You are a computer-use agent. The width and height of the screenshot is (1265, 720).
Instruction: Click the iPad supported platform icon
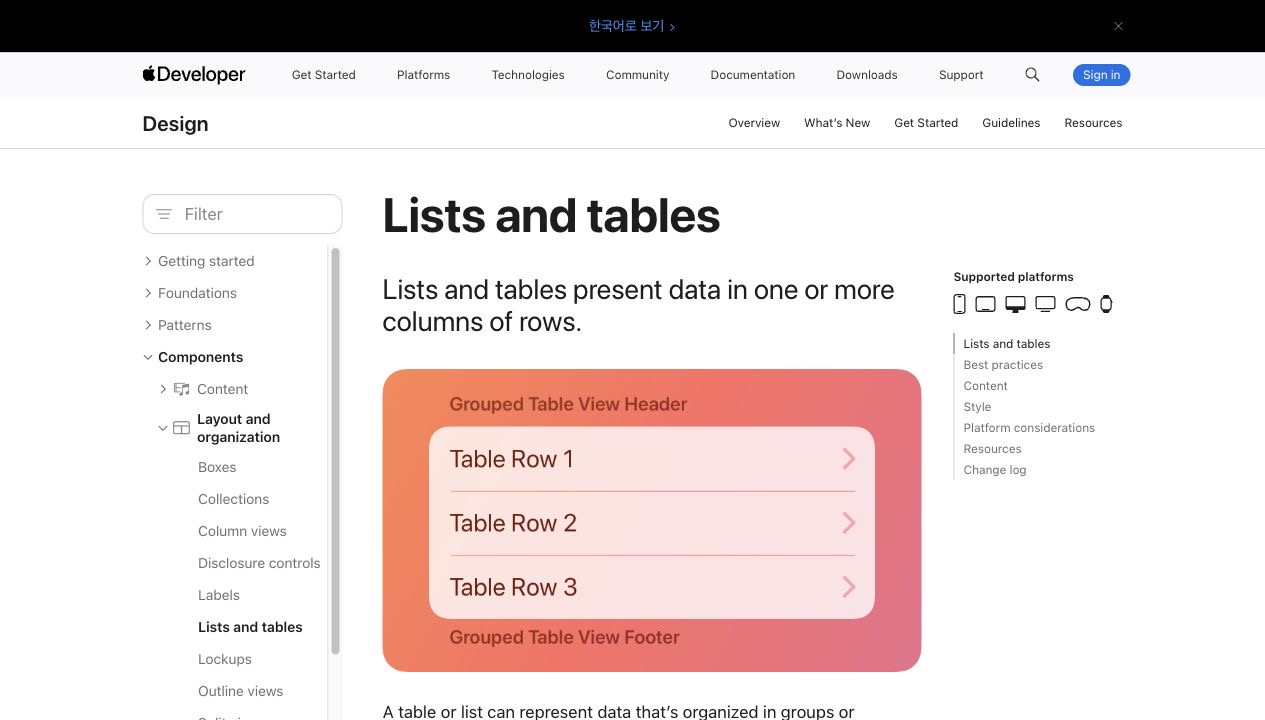[985, 304]
